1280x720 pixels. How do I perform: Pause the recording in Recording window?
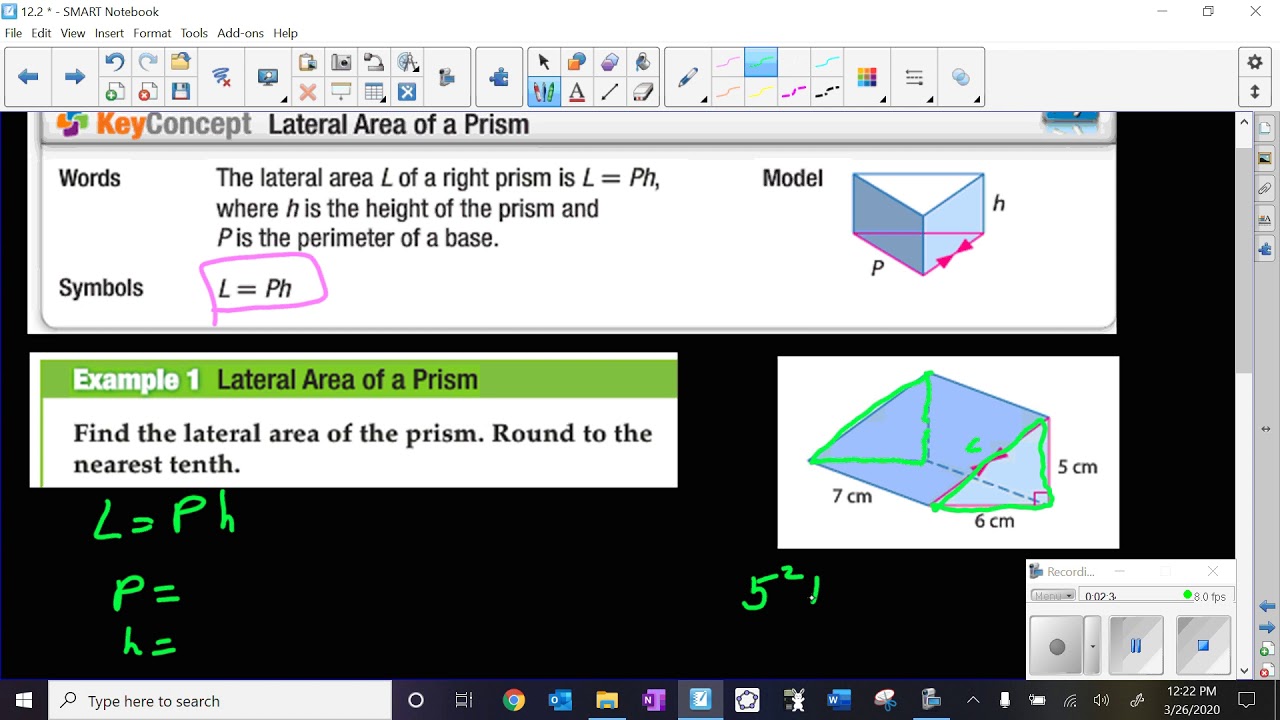point(1136,646)
